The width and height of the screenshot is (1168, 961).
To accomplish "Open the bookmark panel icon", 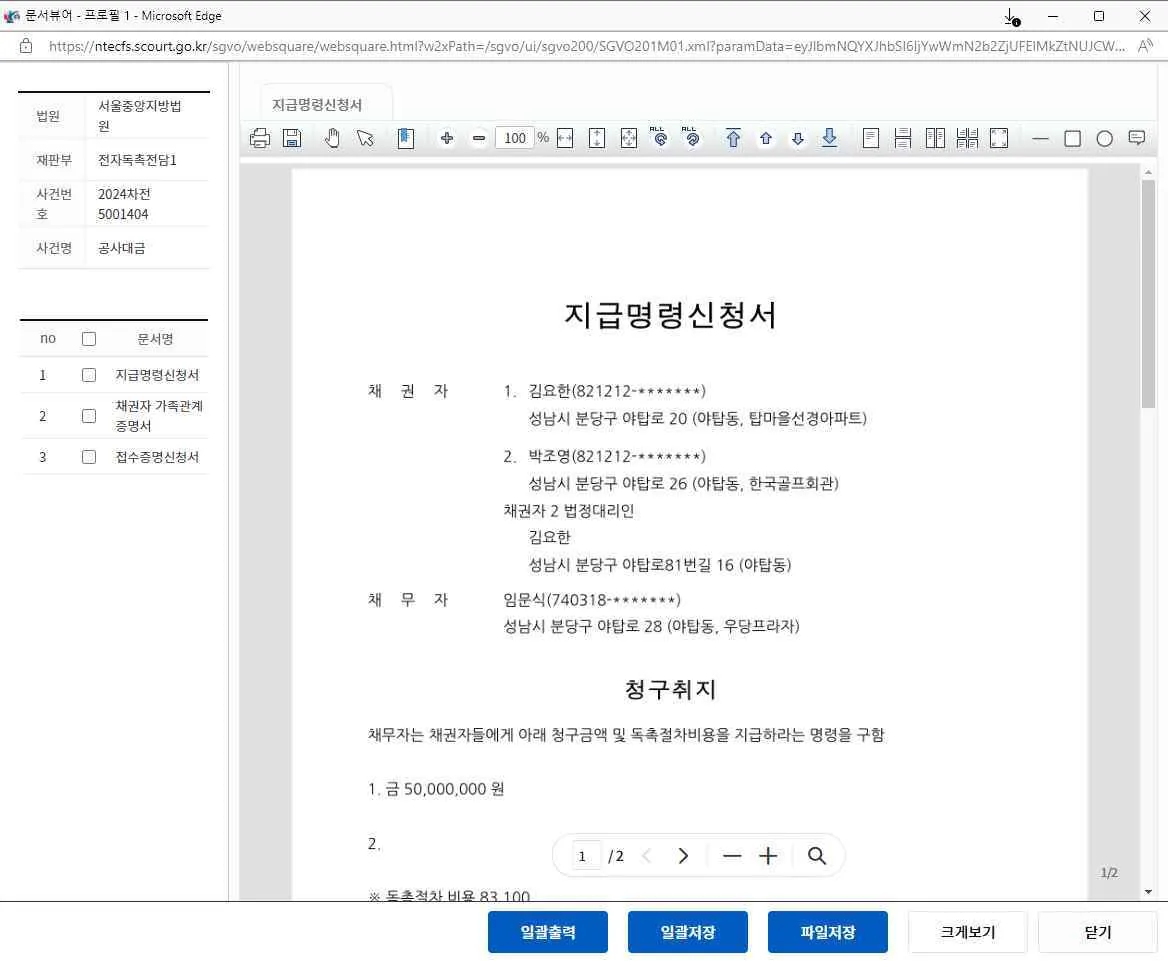I will coord(405,138).
